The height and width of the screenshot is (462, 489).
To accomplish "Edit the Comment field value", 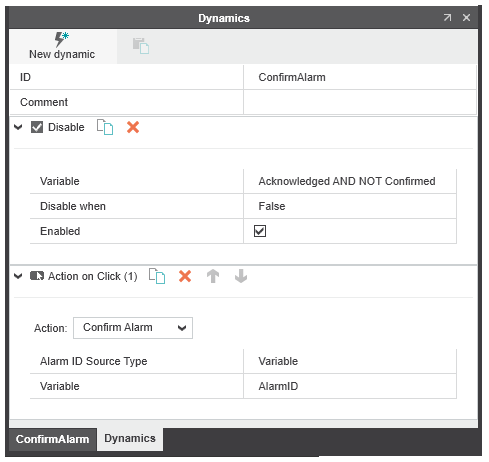I will tap(360, 102).
